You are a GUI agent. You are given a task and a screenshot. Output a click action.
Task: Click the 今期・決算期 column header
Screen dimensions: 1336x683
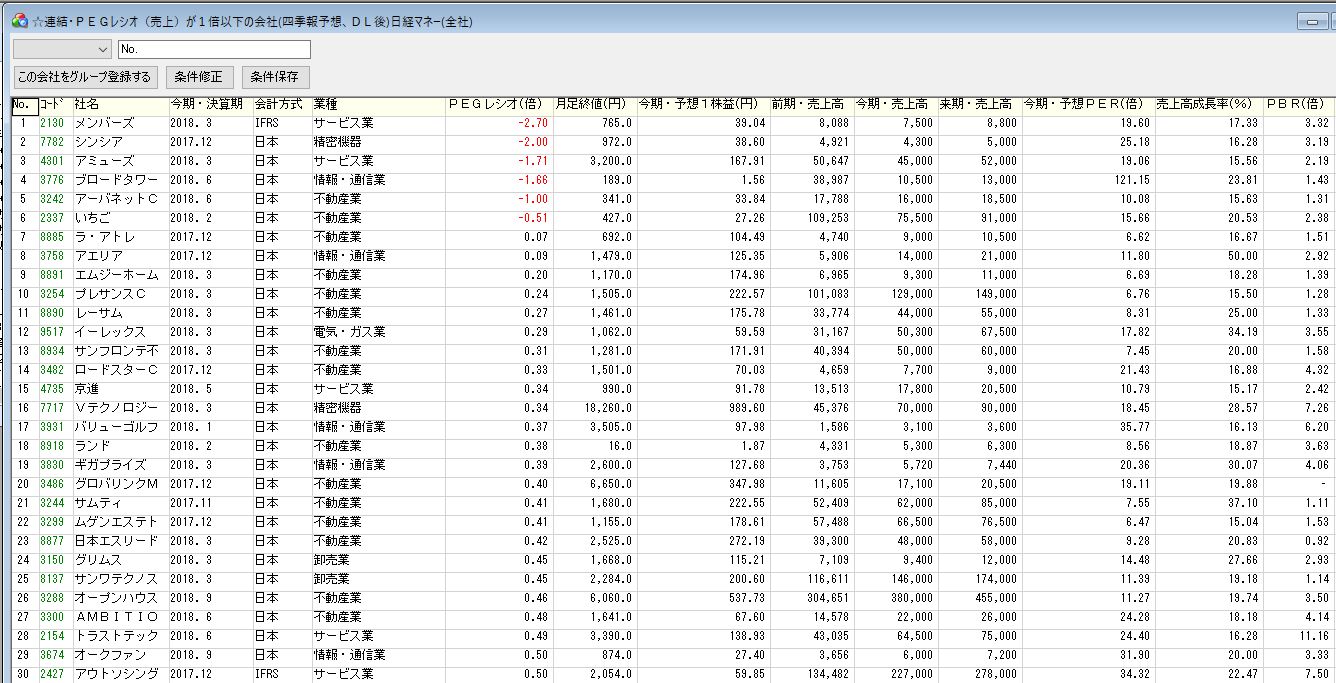(206, 104)
